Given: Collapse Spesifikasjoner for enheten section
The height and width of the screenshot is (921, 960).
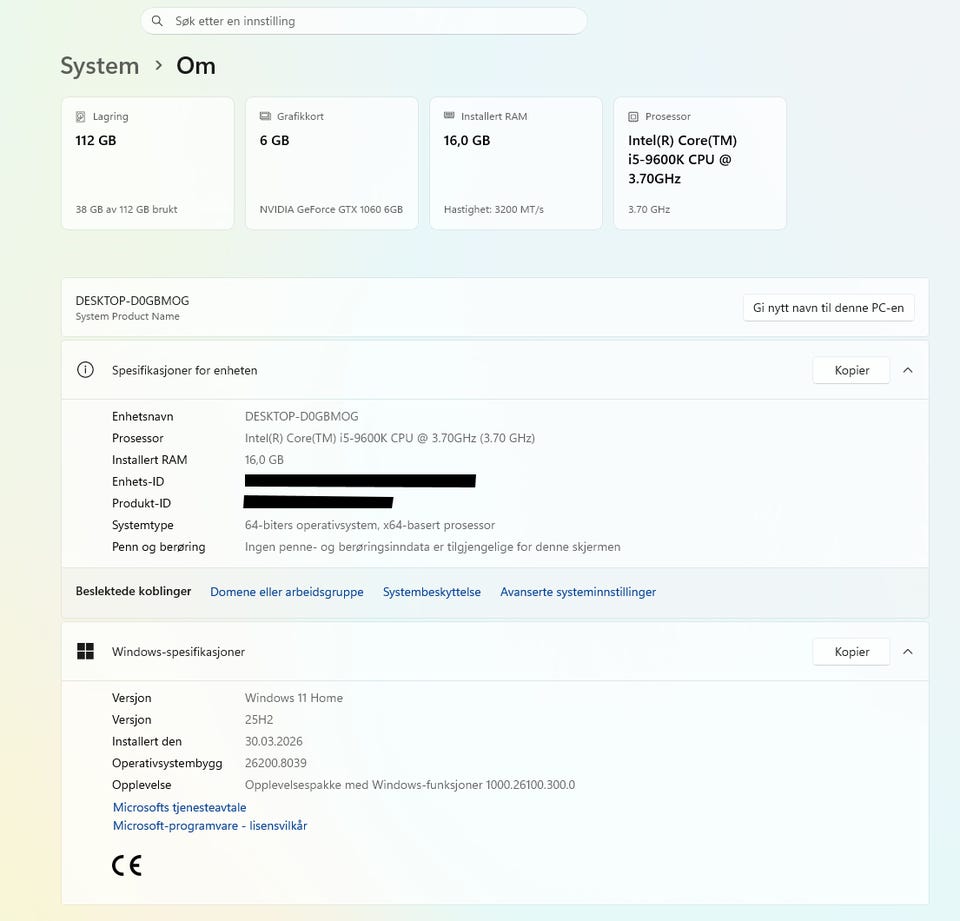Looking at the screenshot, I should 908,370.
